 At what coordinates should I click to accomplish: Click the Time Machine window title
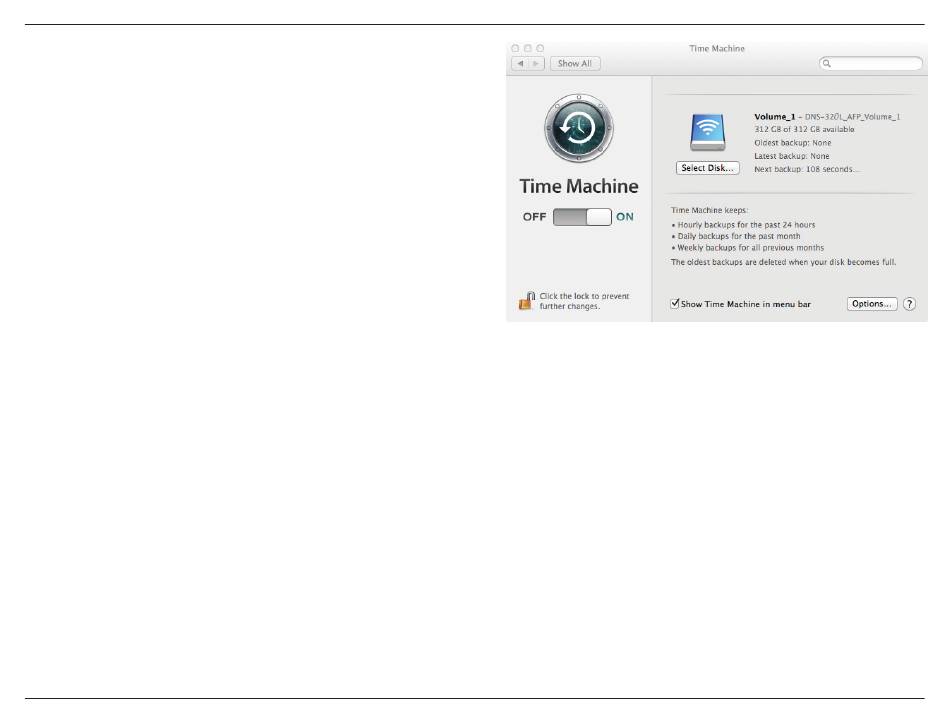[717, 48]
